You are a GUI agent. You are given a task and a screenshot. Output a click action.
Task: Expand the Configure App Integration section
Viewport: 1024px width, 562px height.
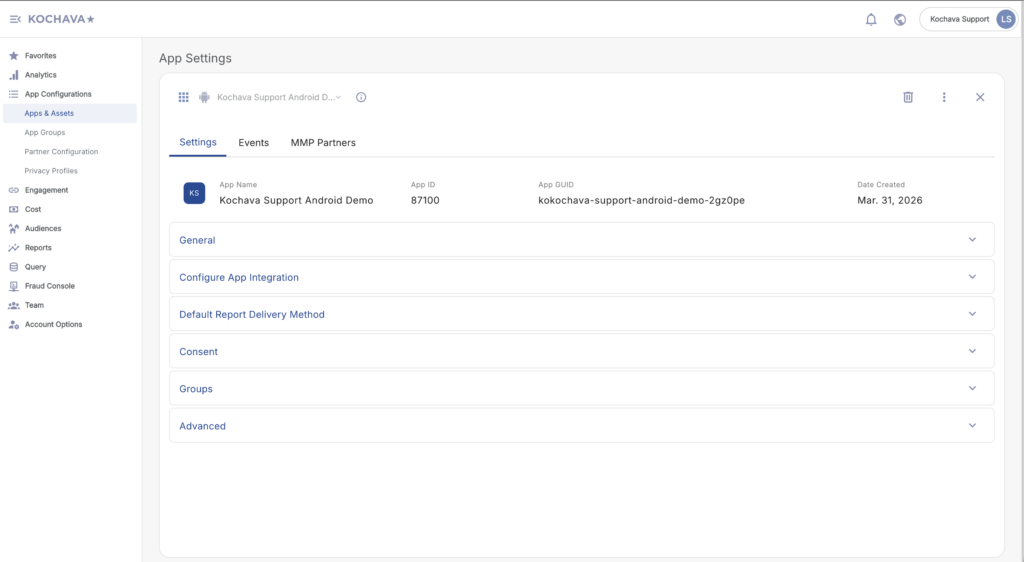point(581,277)
